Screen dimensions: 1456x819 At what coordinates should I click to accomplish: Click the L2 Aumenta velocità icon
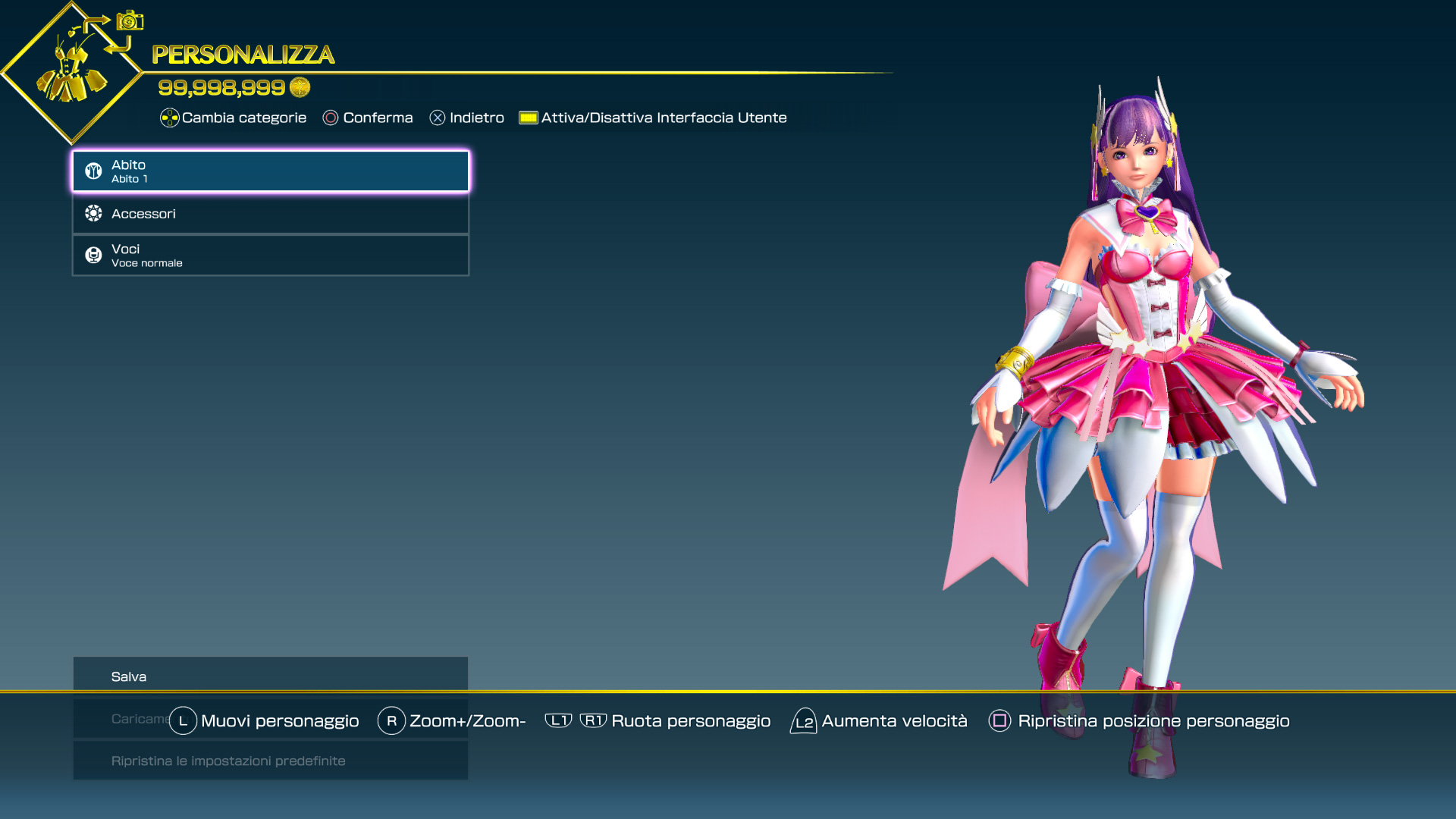click(x=804, y=721)
